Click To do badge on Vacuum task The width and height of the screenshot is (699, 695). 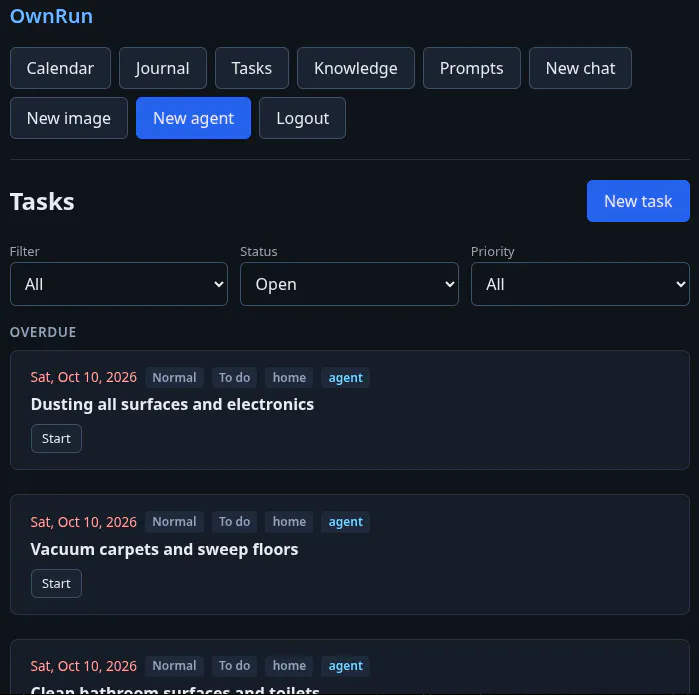point(234,522)
